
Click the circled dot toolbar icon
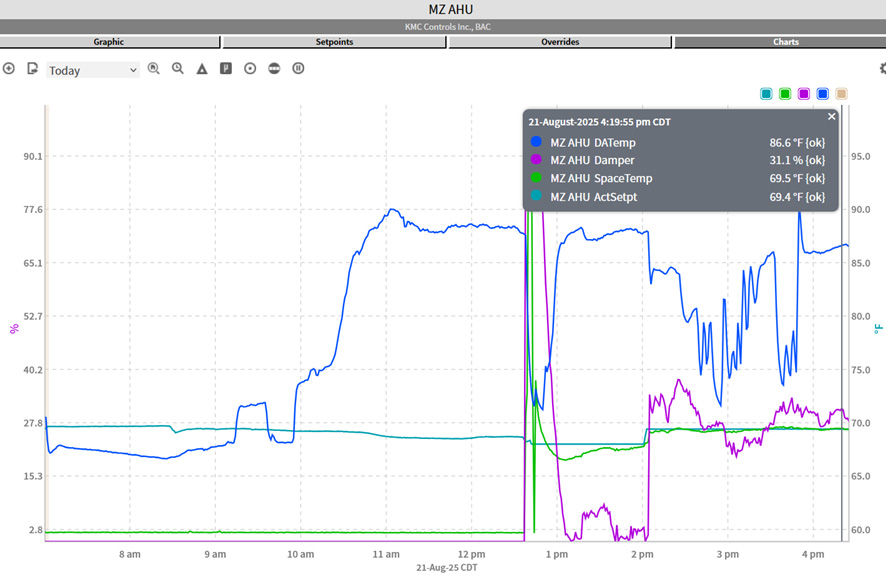coord(250,69)
